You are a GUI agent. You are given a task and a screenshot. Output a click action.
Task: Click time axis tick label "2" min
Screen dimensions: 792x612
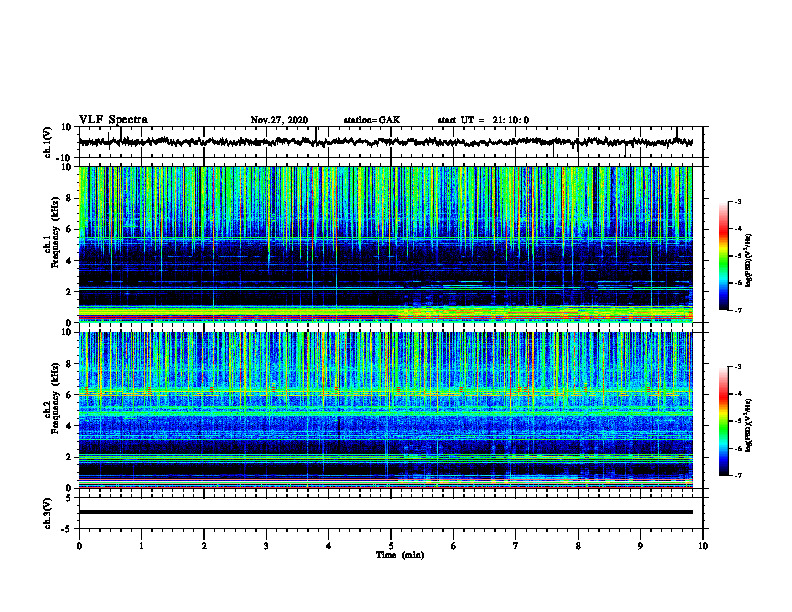coord(204,546)
